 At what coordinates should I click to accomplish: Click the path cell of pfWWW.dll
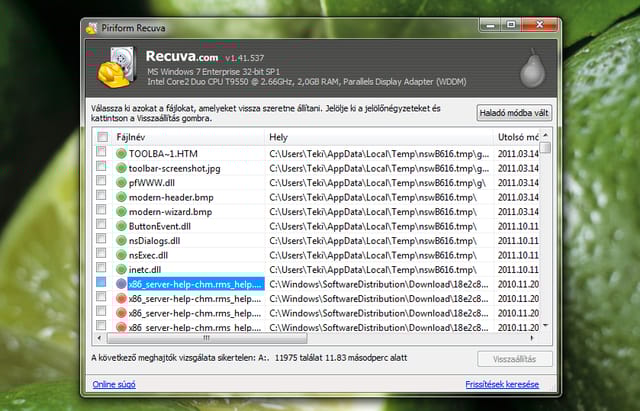(x=378, y=183)
